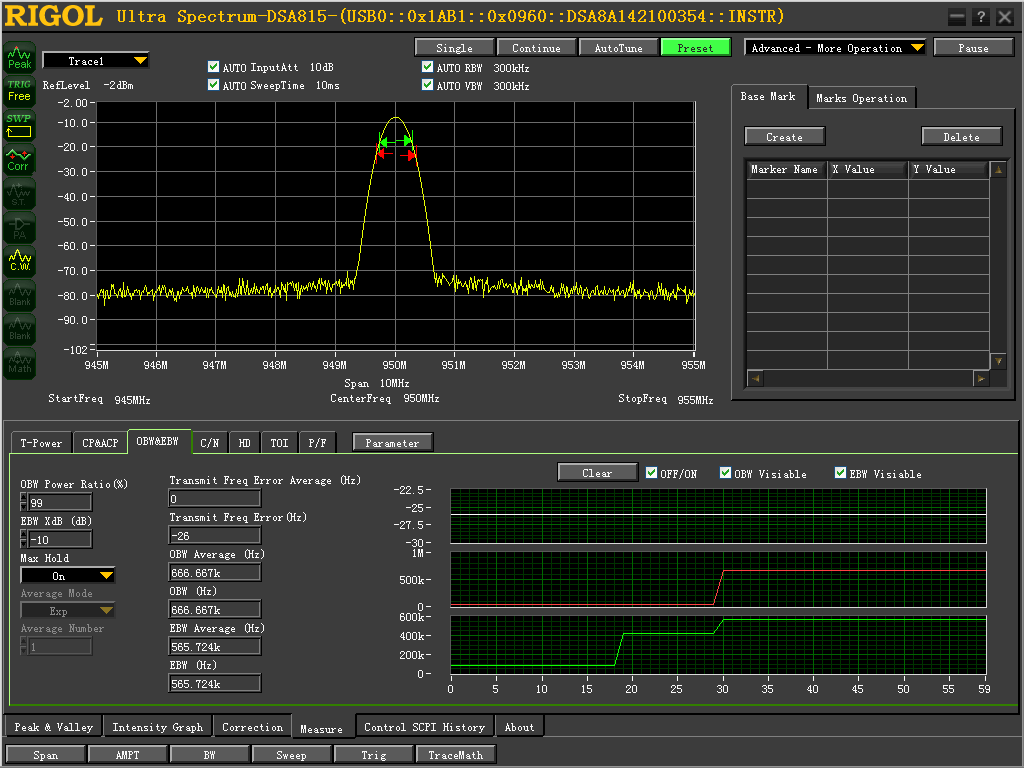1024x768 pixels.
Task: Choose the C.W. trace mode icon
Action: (19, 261)
